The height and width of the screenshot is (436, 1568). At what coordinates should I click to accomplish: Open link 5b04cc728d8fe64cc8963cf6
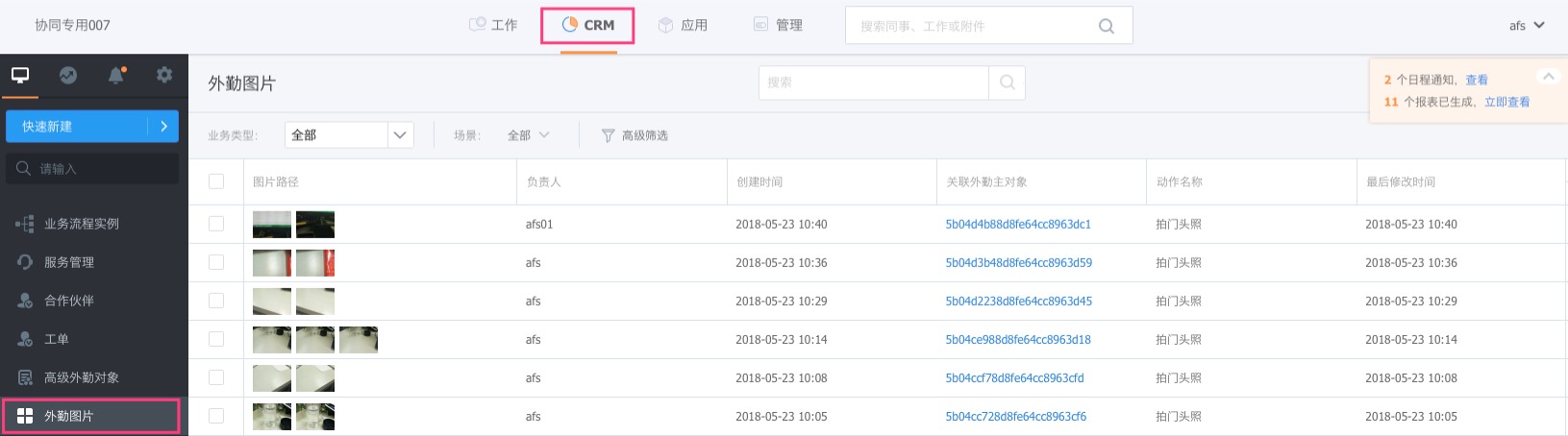1015,416
